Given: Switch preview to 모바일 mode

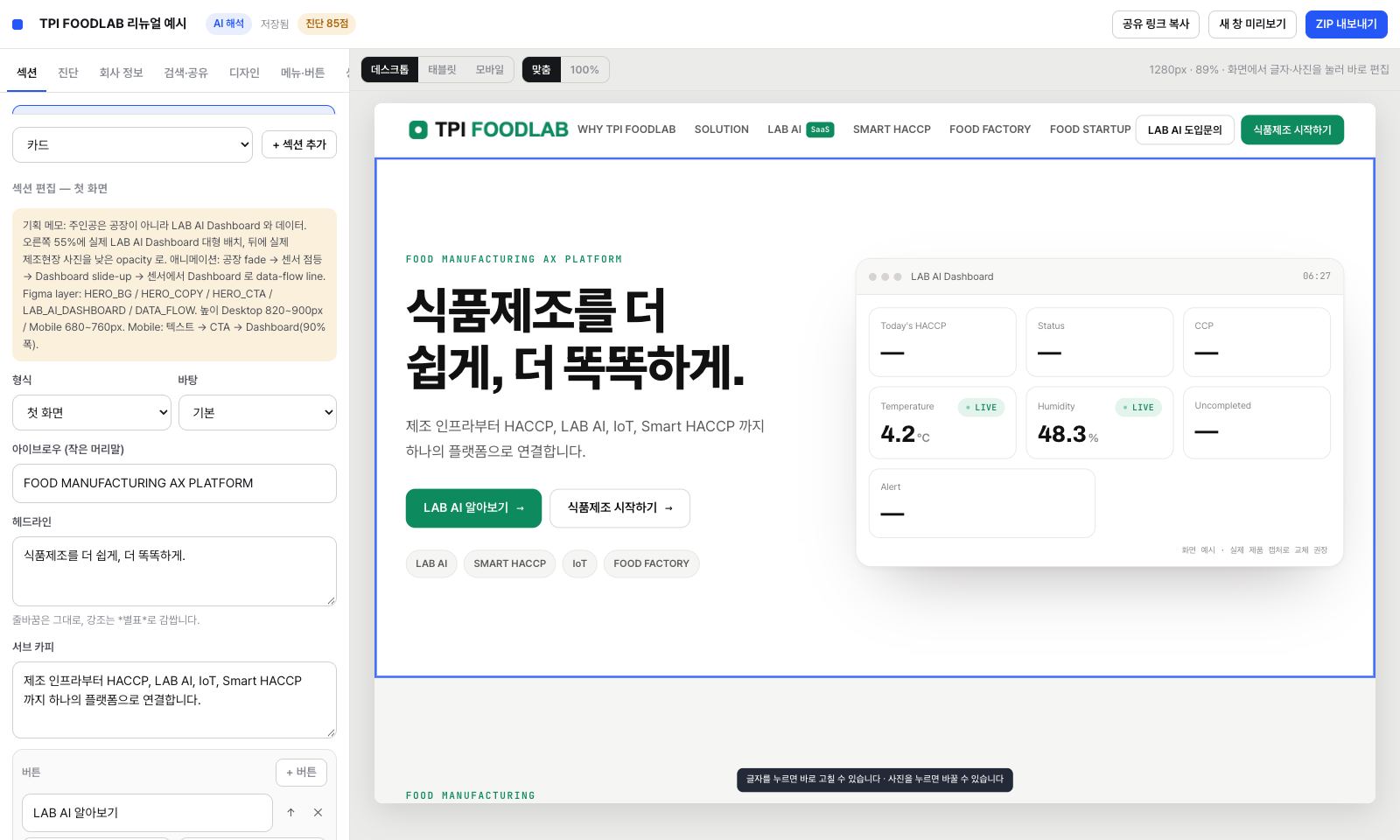Looking at the screenshot, I should (x=489, y=70).
